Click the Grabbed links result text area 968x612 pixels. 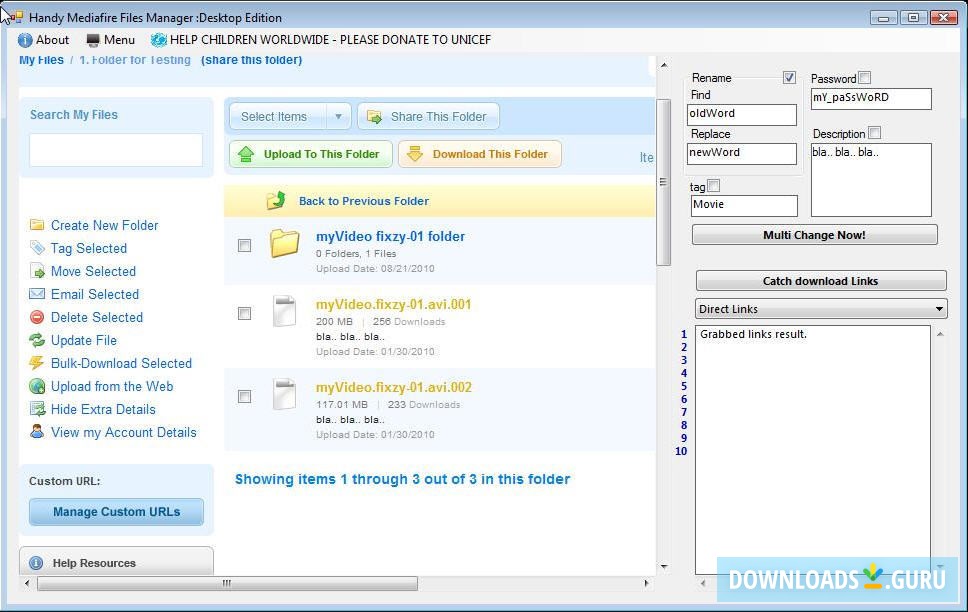point(812,449)
